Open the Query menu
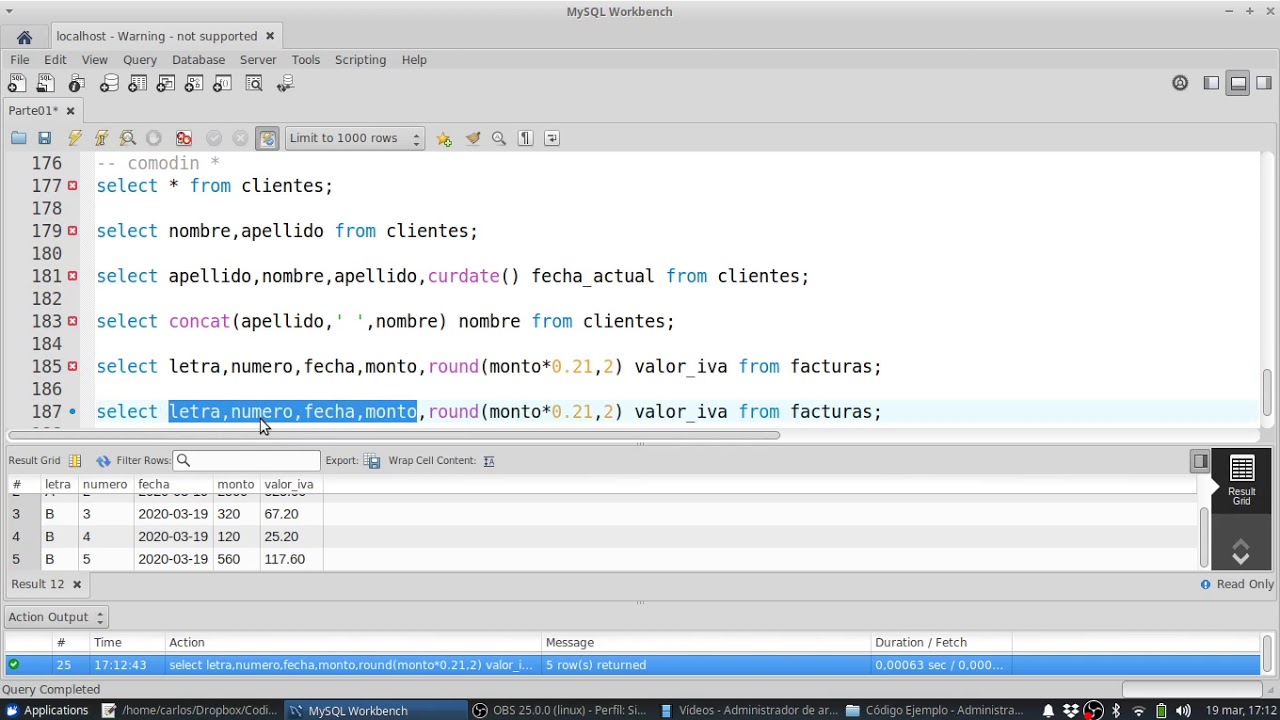 [x=140, y=60]
